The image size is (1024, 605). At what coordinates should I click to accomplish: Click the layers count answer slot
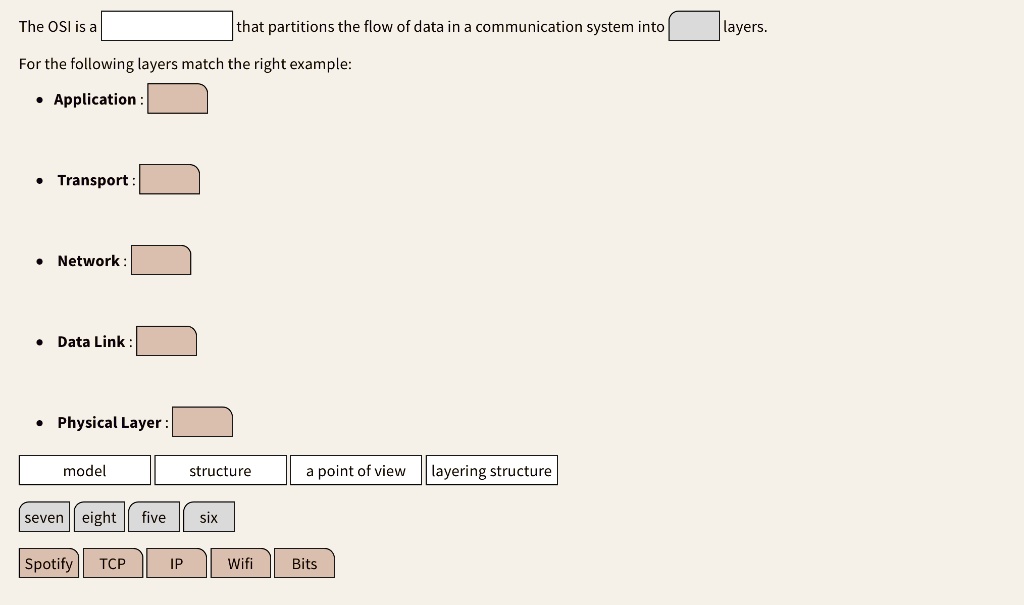tap(693, 25)
